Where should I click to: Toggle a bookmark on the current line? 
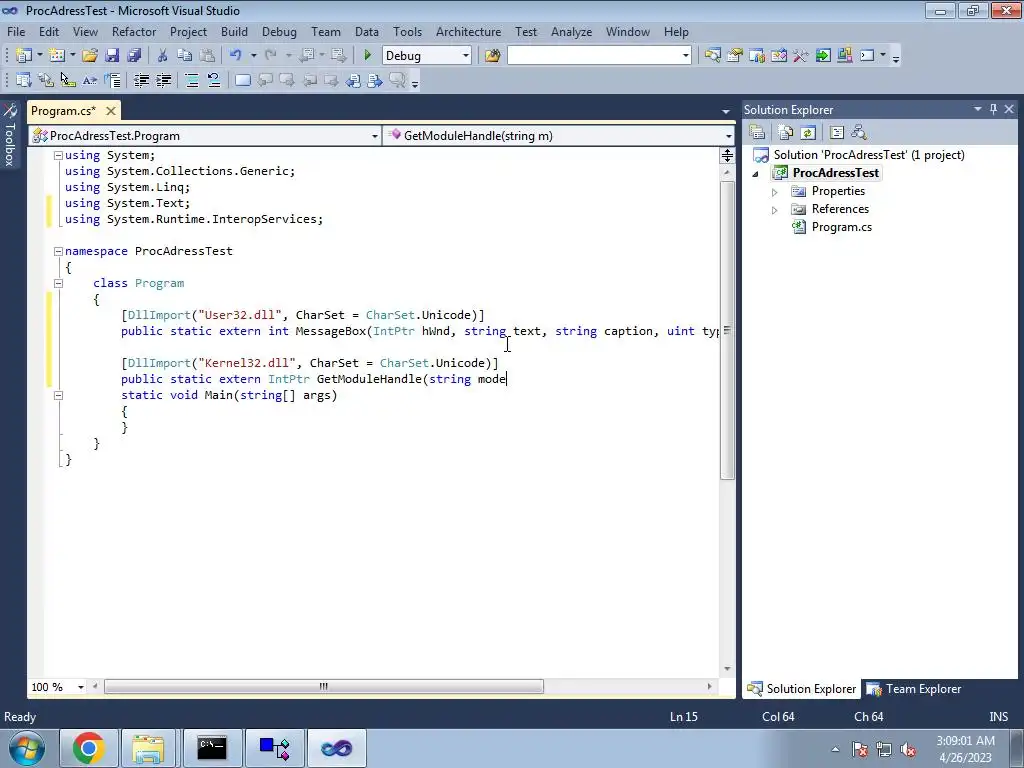[242, 80]
